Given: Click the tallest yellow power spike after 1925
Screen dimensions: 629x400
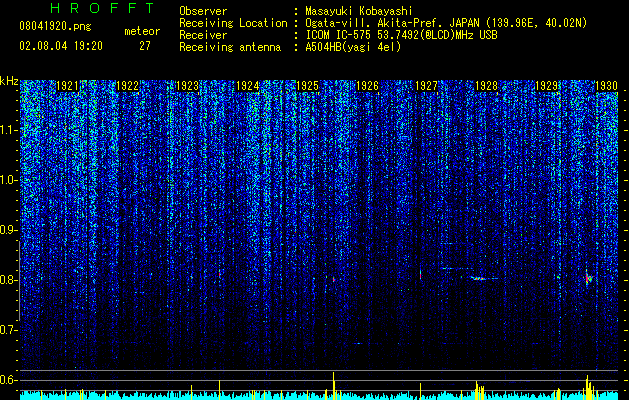Looking at the screenshot, I should click(x=334, y=385).
